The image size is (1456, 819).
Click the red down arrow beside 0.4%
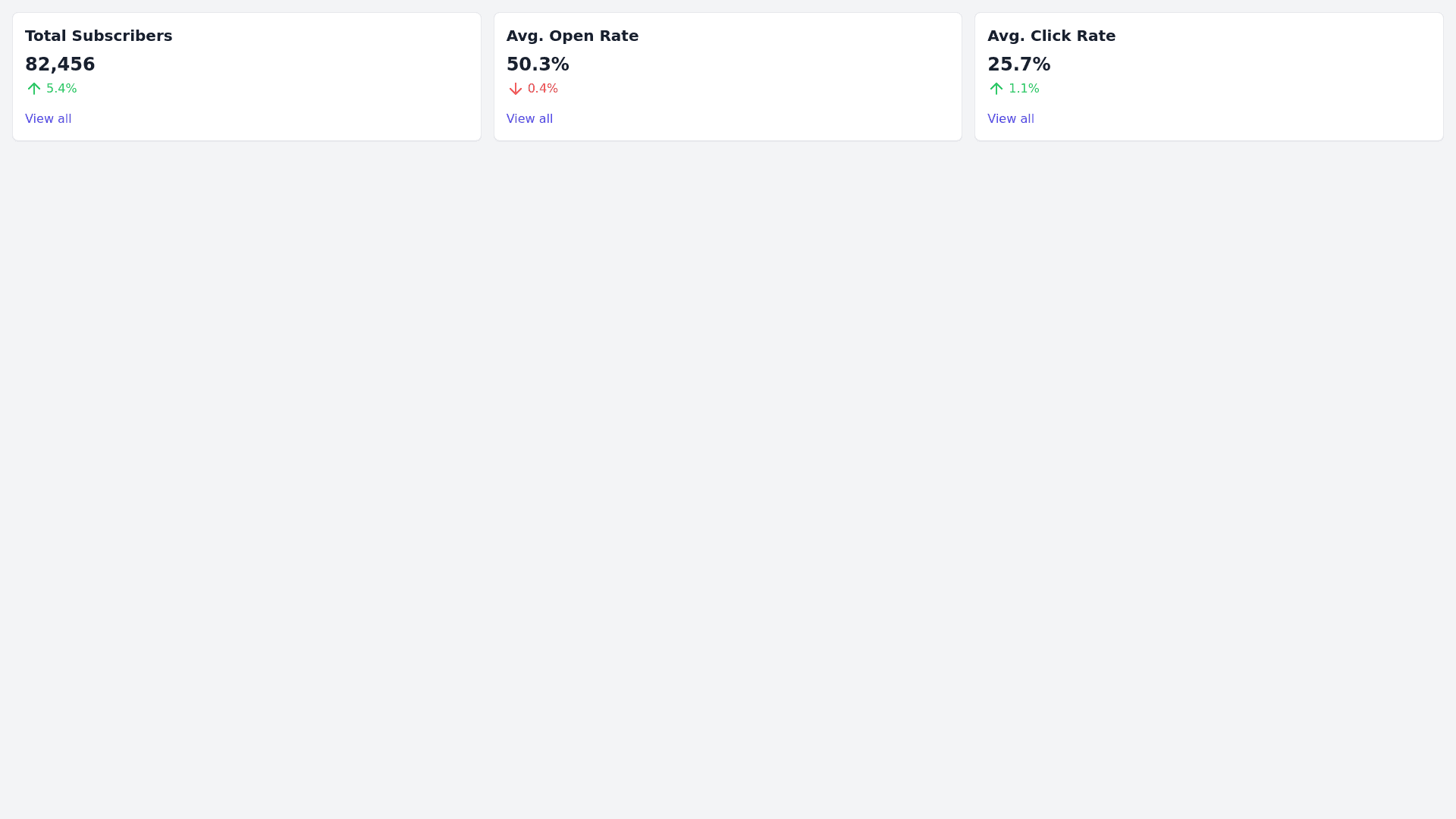click(x=516, y=89)
